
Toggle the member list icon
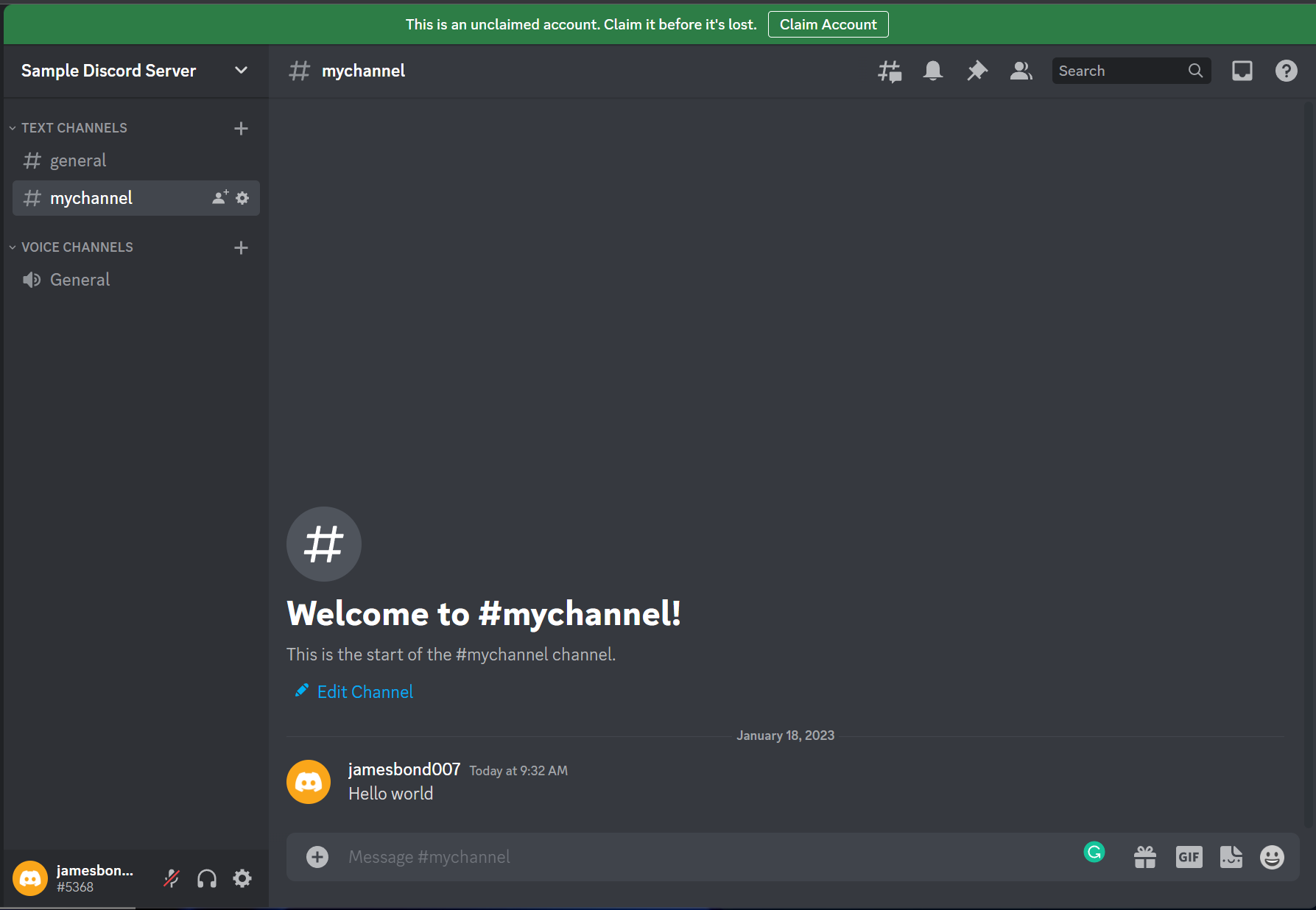[x=1021, y=71]
